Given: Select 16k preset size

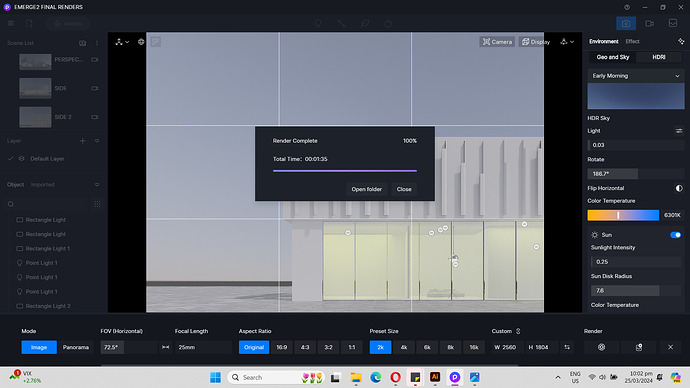Looking at the screenshot, I should coord(473,347).
